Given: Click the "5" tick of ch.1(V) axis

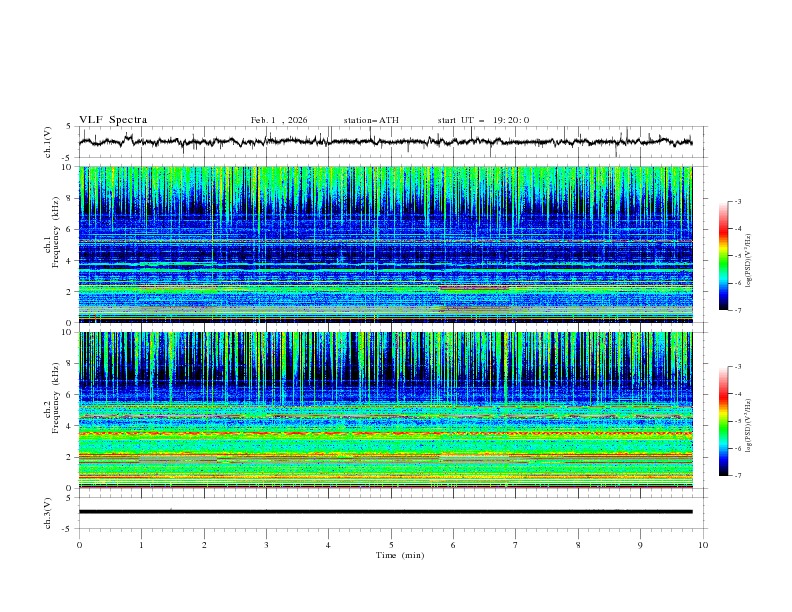Looking at the screenshot, I should click(70, 127).
